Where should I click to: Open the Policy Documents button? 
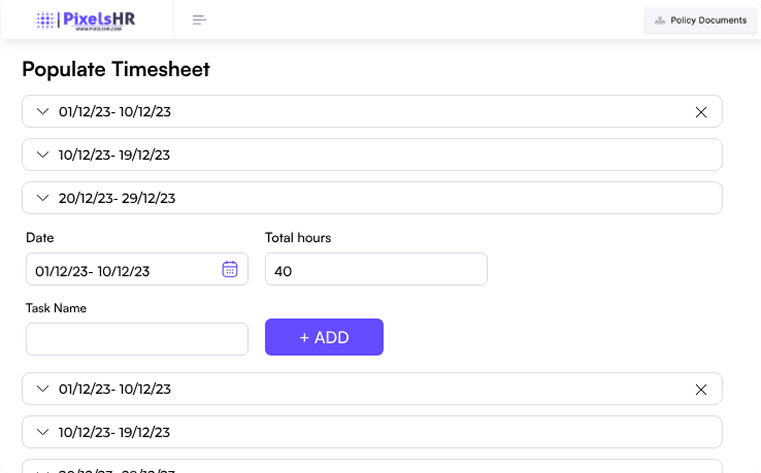(700, 20)
